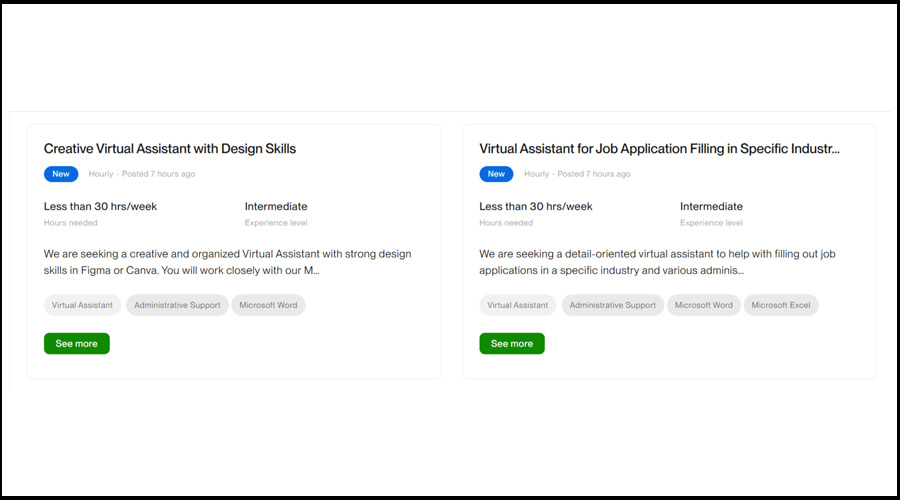Click New badge on right job card
This screenshot has width=900, height=500.
tap(496, 174)
